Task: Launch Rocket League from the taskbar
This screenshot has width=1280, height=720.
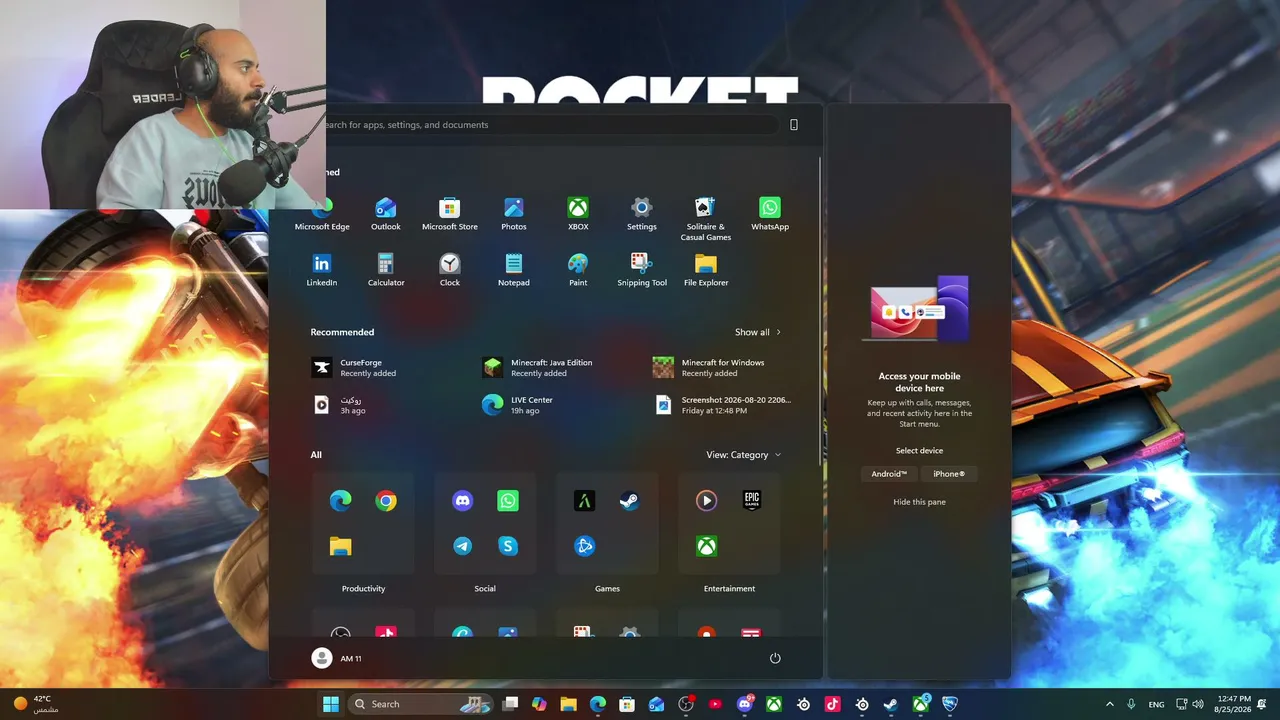Action: 950,704
